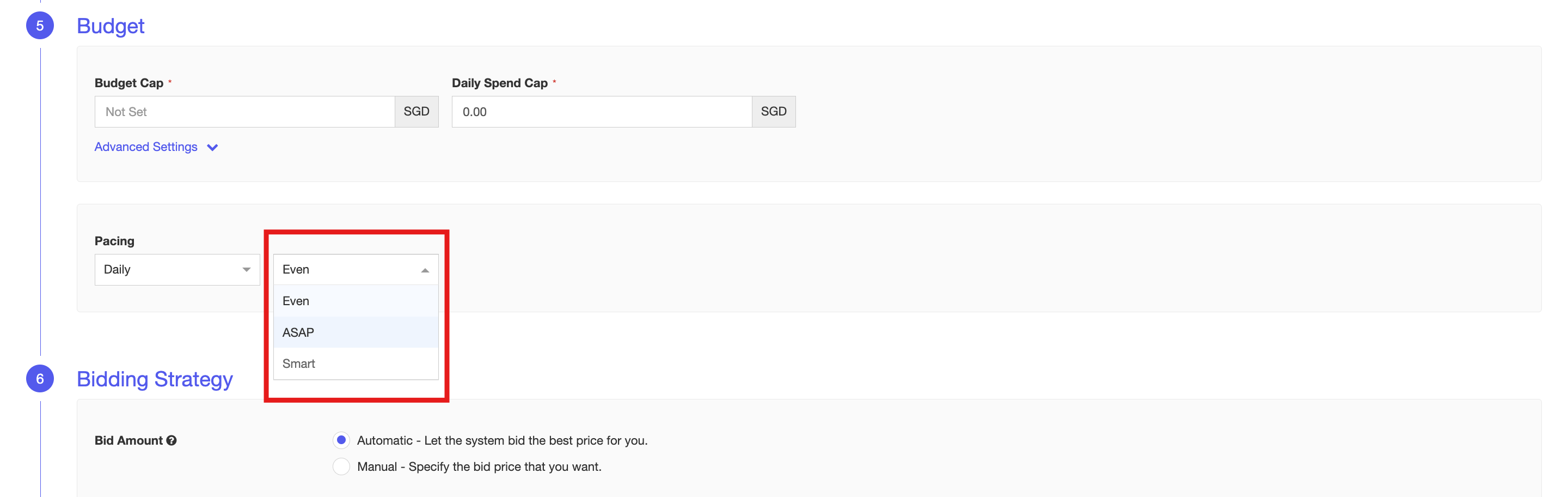Click the dropdown arrow on the Daily selector

[x=246, y=269]
